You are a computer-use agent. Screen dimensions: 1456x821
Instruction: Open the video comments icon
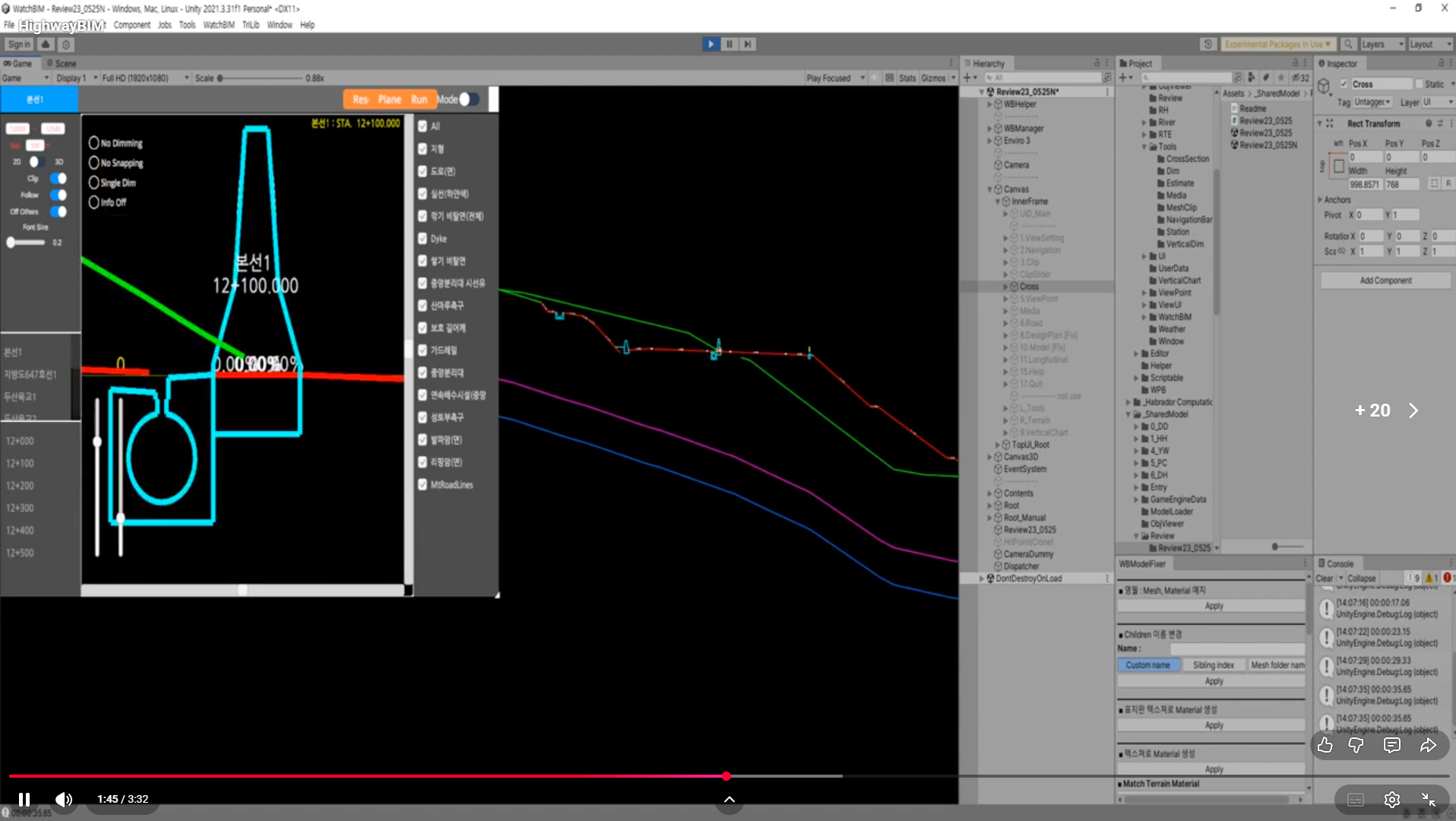(x=1391, y=746)
